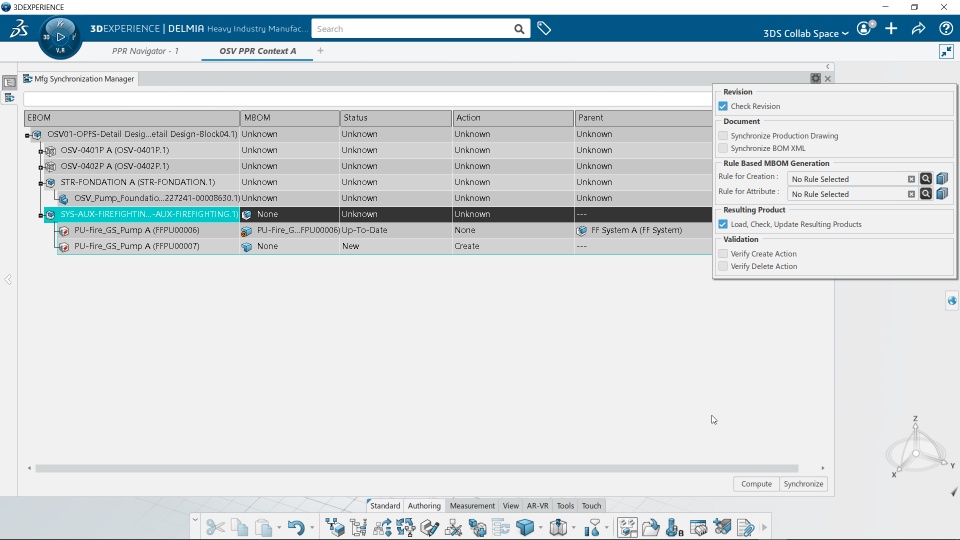The image size is (960, 540).
Task: Toggle Synchronize Production Drawing checkbox
Action: 723,136
